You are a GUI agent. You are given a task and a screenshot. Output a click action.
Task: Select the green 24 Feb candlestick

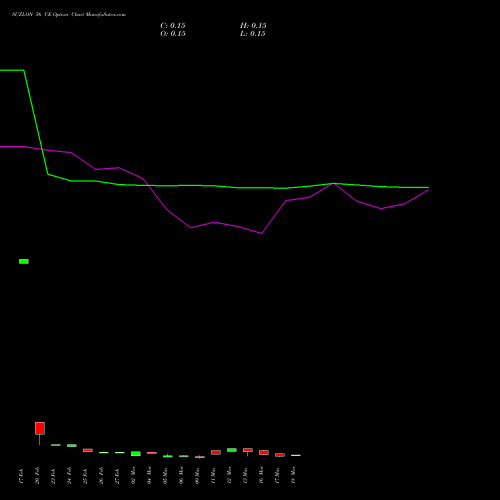(x=72, y=445)
